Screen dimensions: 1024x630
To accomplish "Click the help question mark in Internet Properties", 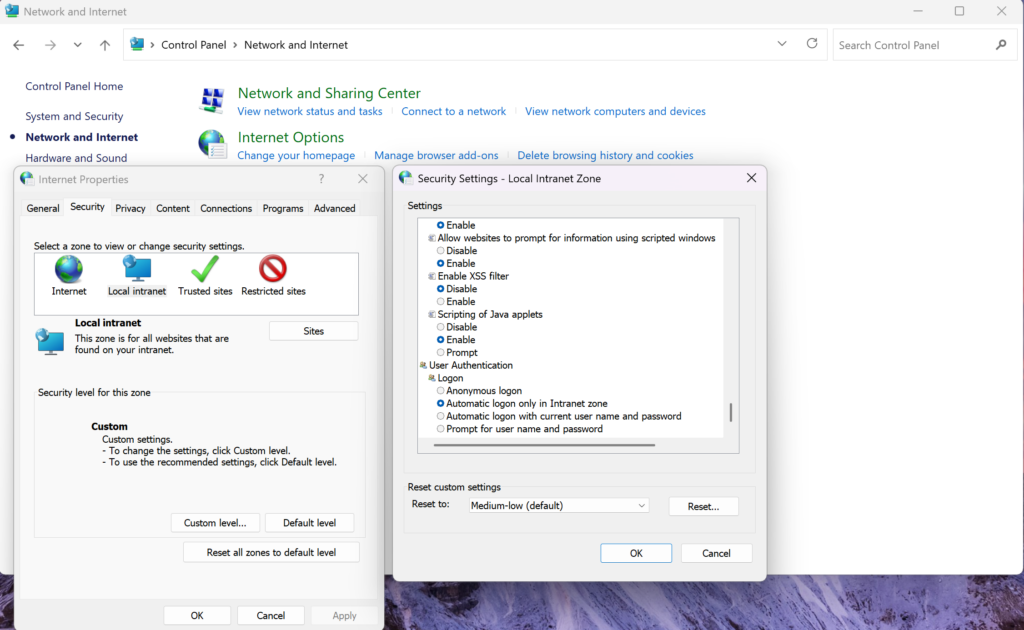I will point(321,179).
